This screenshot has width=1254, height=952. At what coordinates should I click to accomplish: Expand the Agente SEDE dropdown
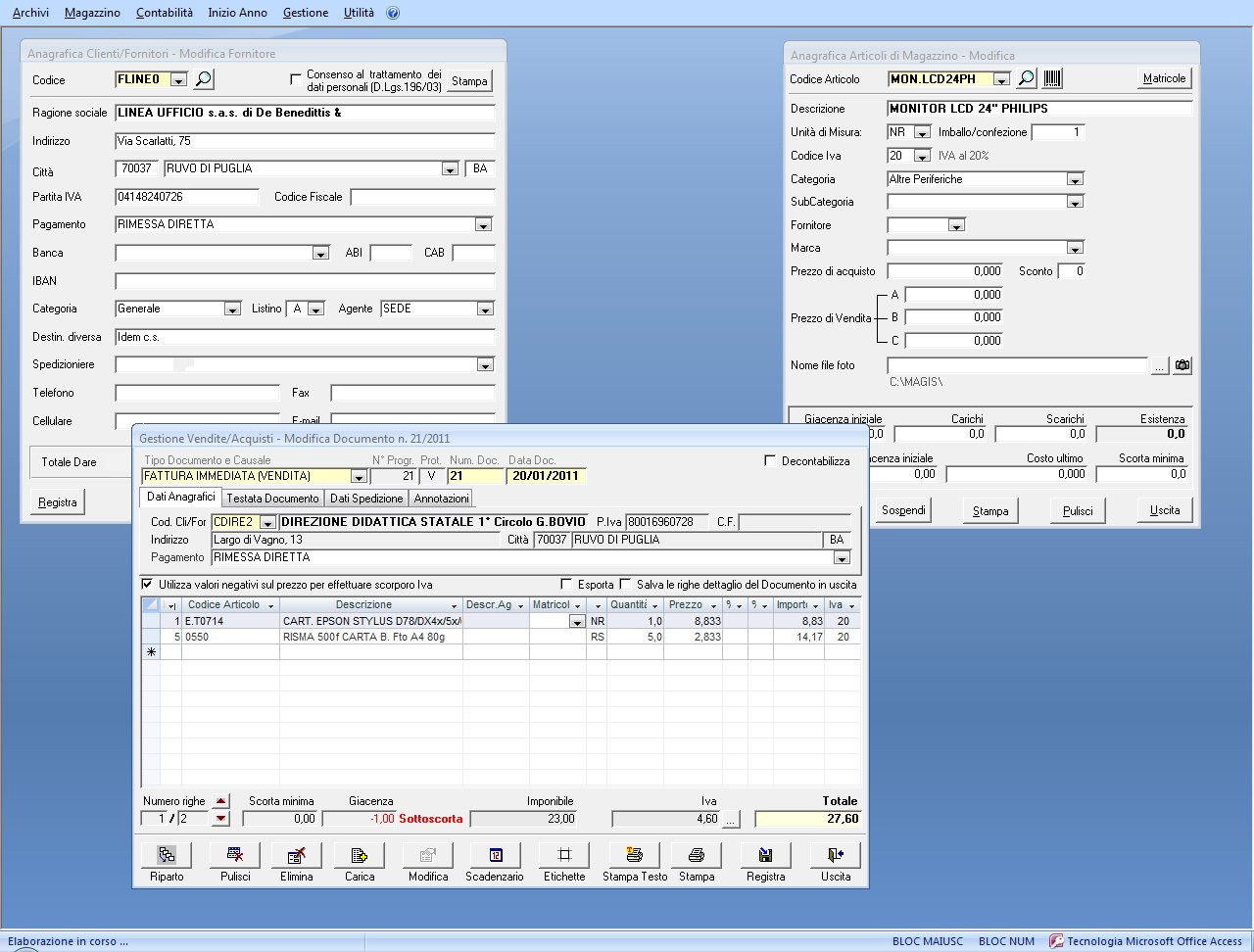tap(485, 309)
